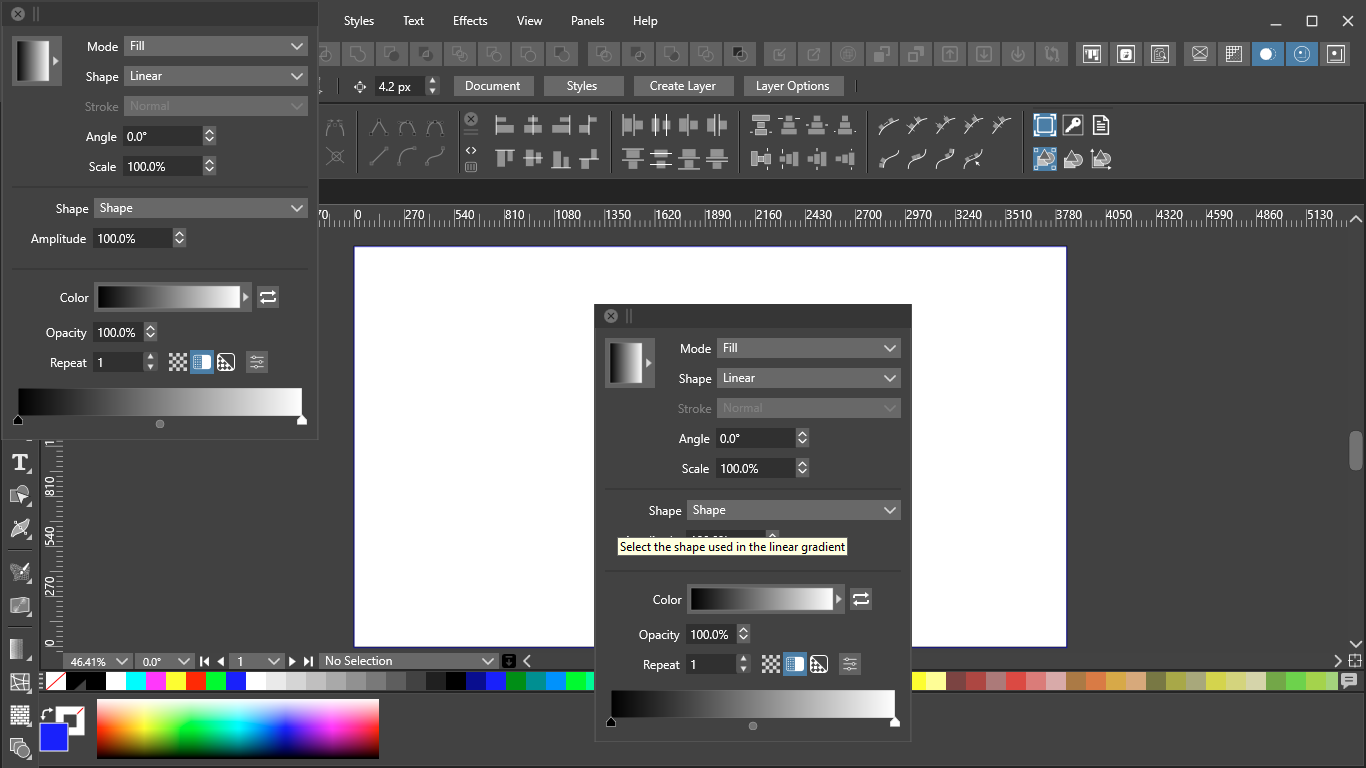
Task: Open the Mode Fill dropdown in top-left panel
Action: pos(215,46)
